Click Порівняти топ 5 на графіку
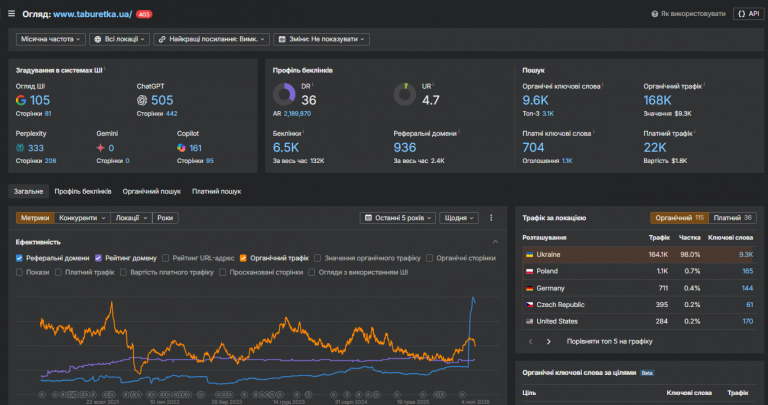Image resolution: width=768 pixels, height=405 pixels. (608, 341)
